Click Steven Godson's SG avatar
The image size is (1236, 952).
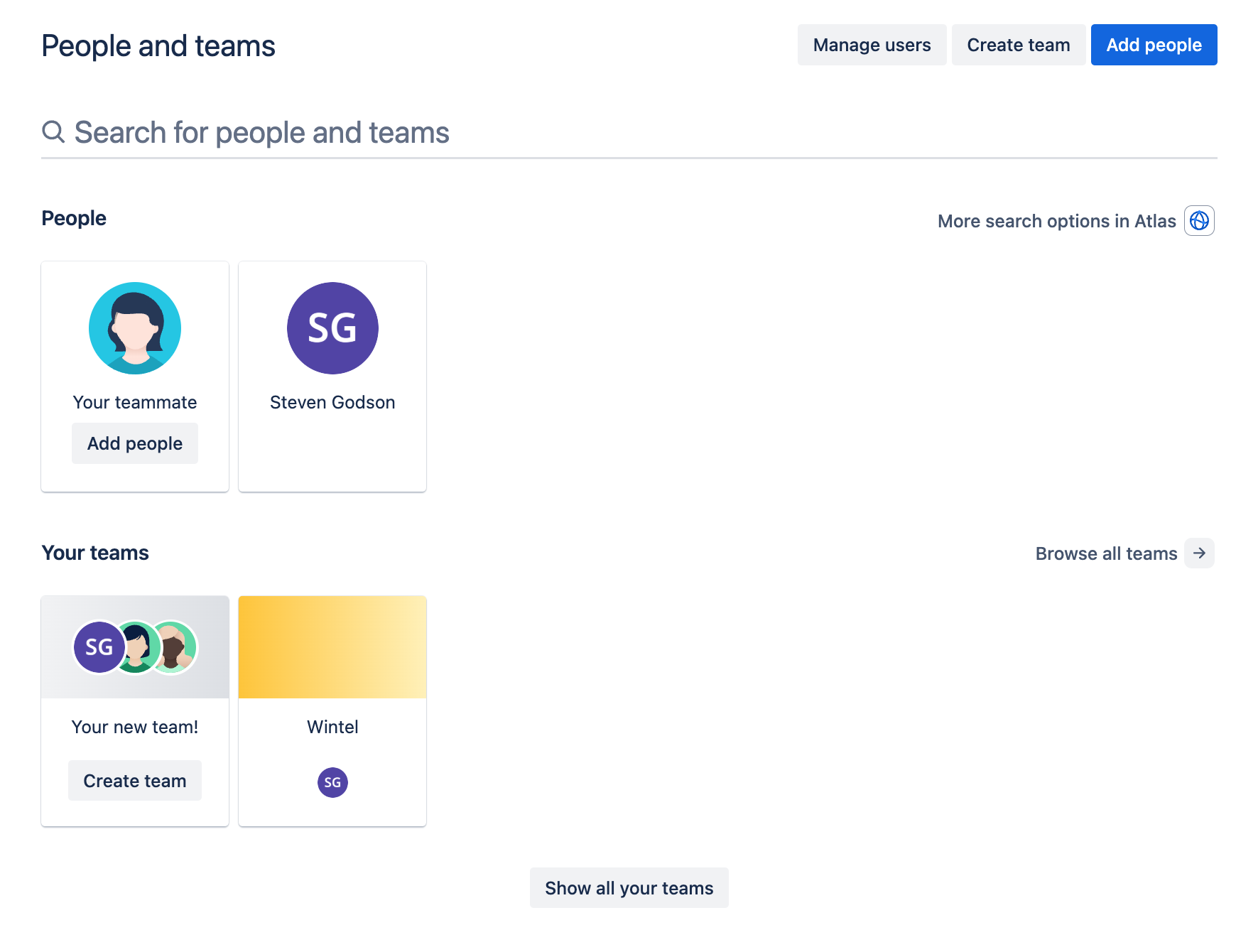point(332,328)
